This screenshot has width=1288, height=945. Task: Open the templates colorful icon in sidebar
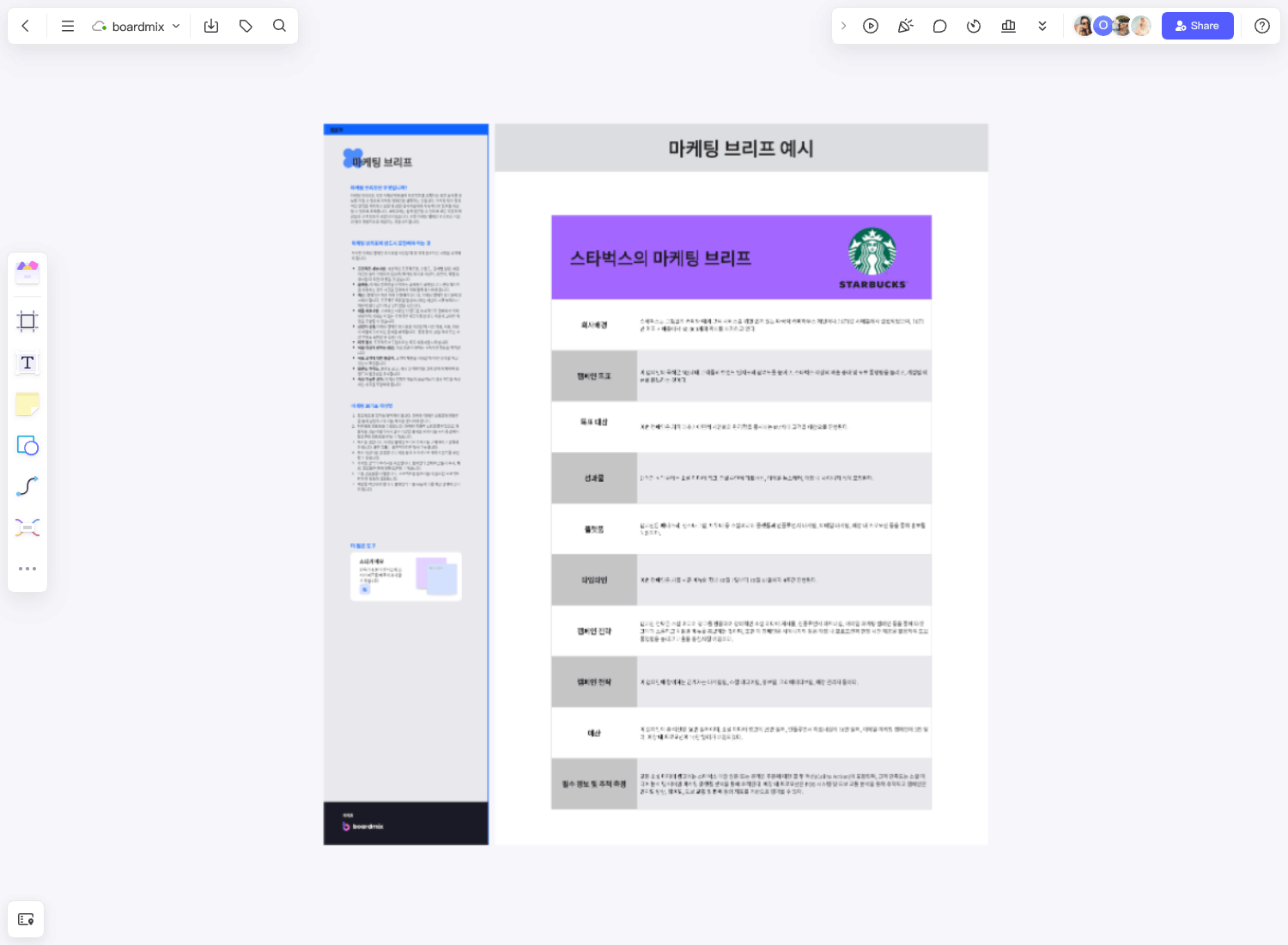click(x=27, y=271)
